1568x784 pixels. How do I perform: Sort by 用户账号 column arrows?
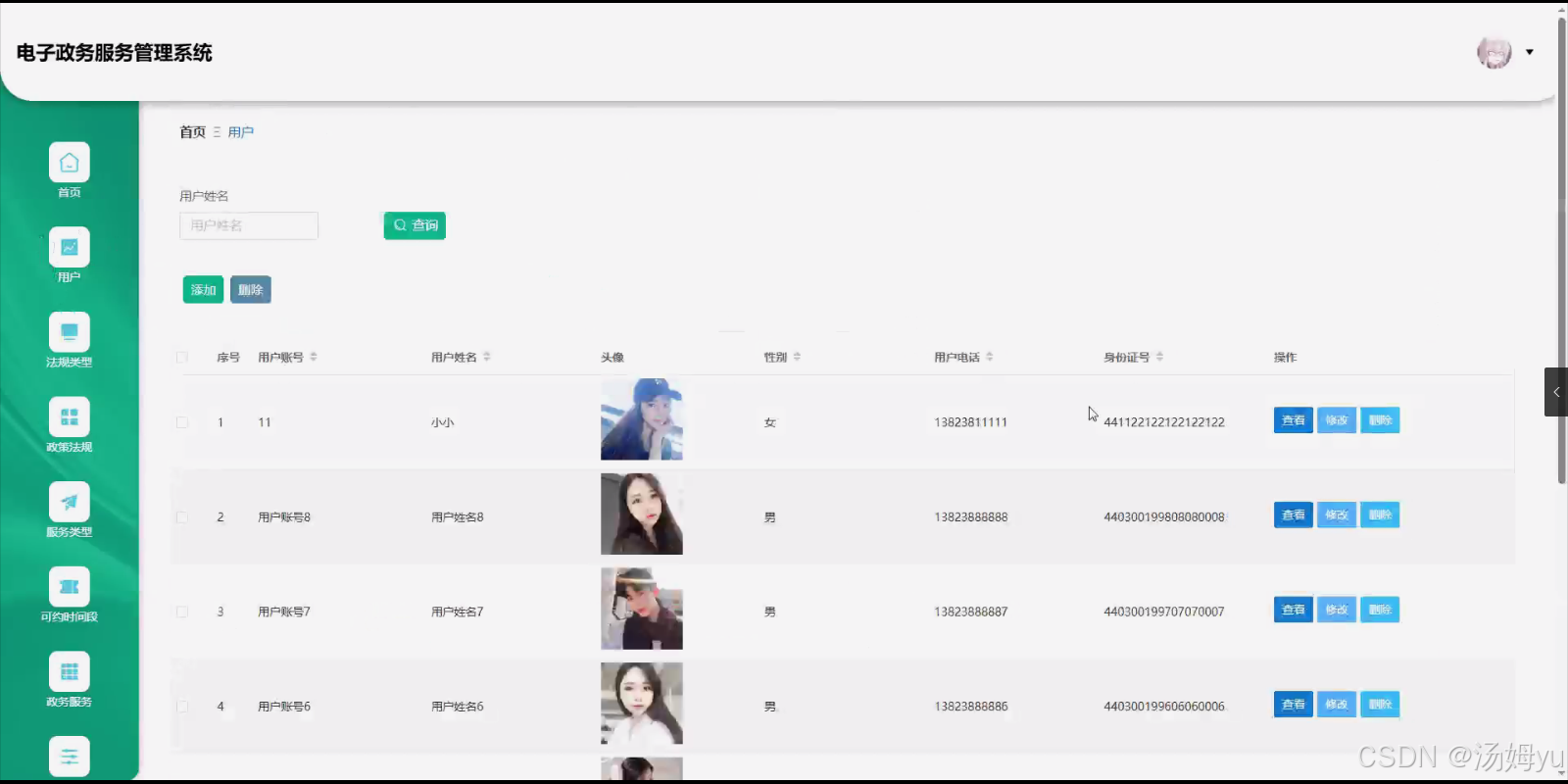tap(314, 357)
